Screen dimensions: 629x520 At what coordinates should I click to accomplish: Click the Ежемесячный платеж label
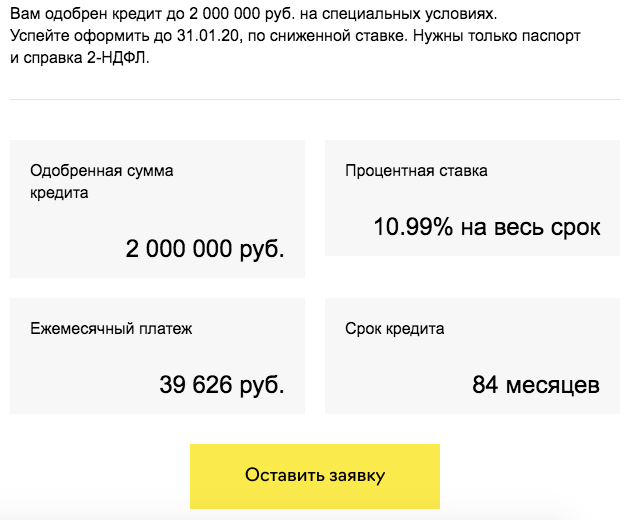tap(111, 328)
